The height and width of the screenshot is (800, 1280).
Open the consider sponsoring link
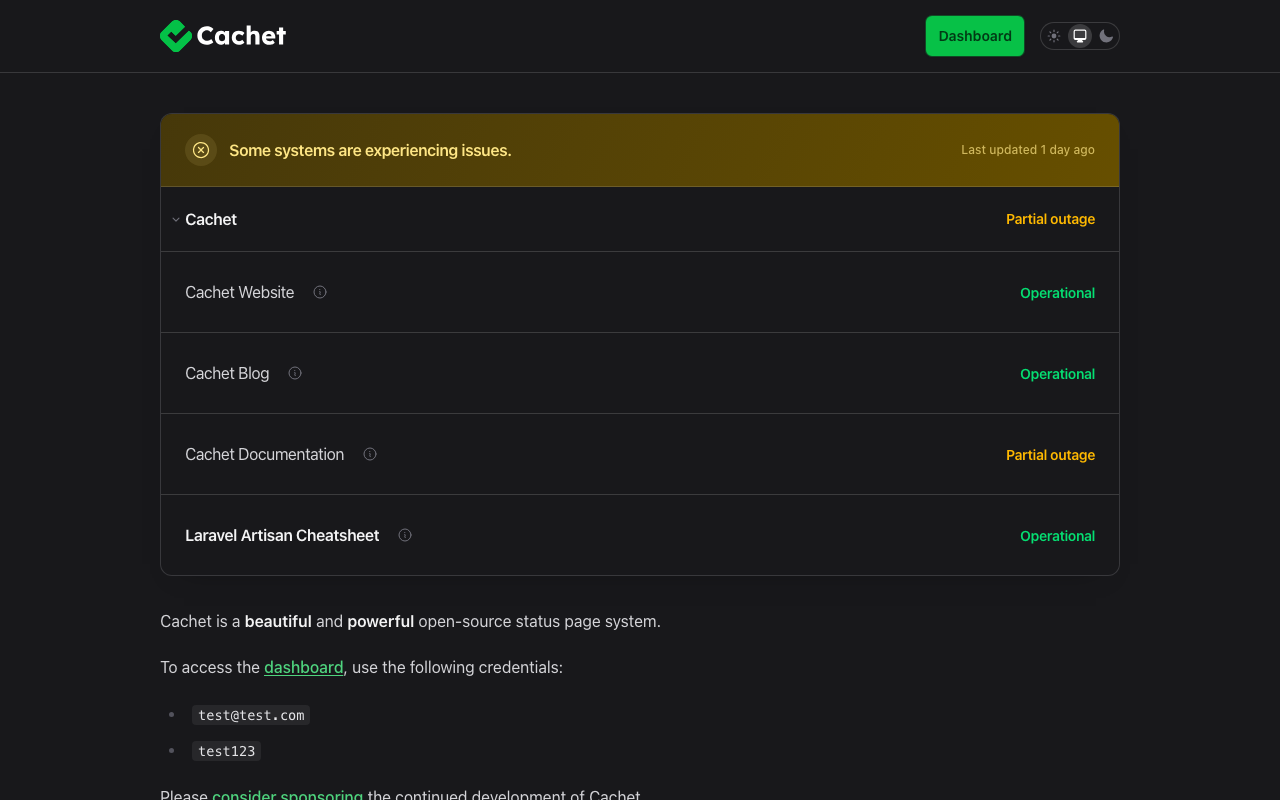pyautogui.click(x=288, y=795)
